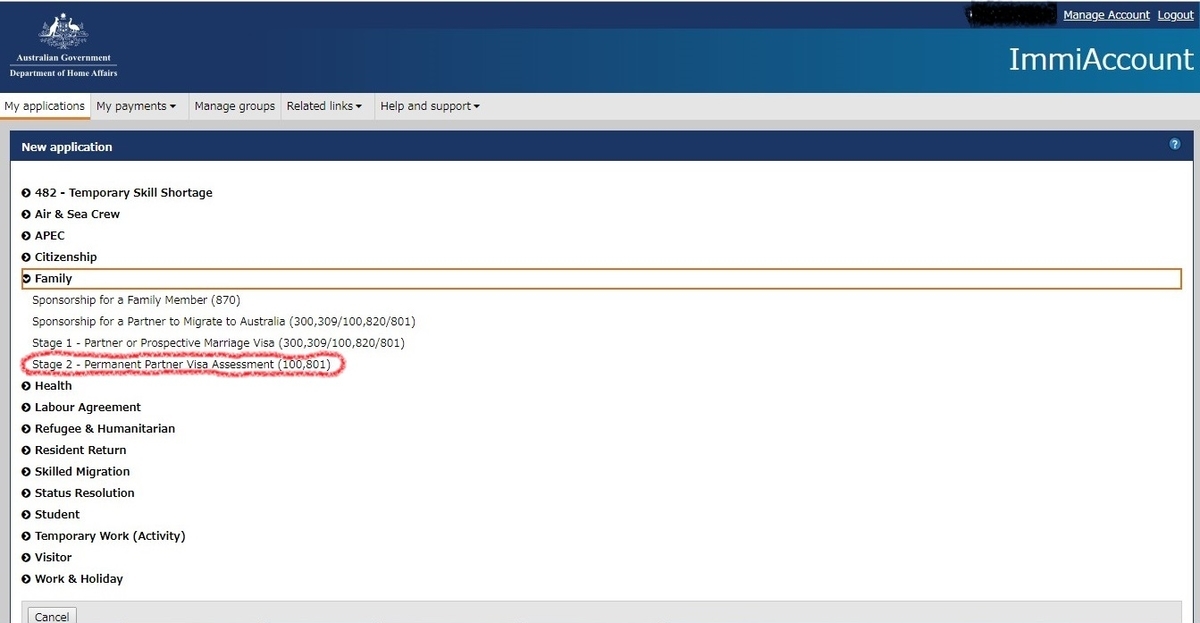The width and height of the screenshot is (1200, 623).
Task: Open the Related links dropdown menu
Action: click(x=324, y=106)
